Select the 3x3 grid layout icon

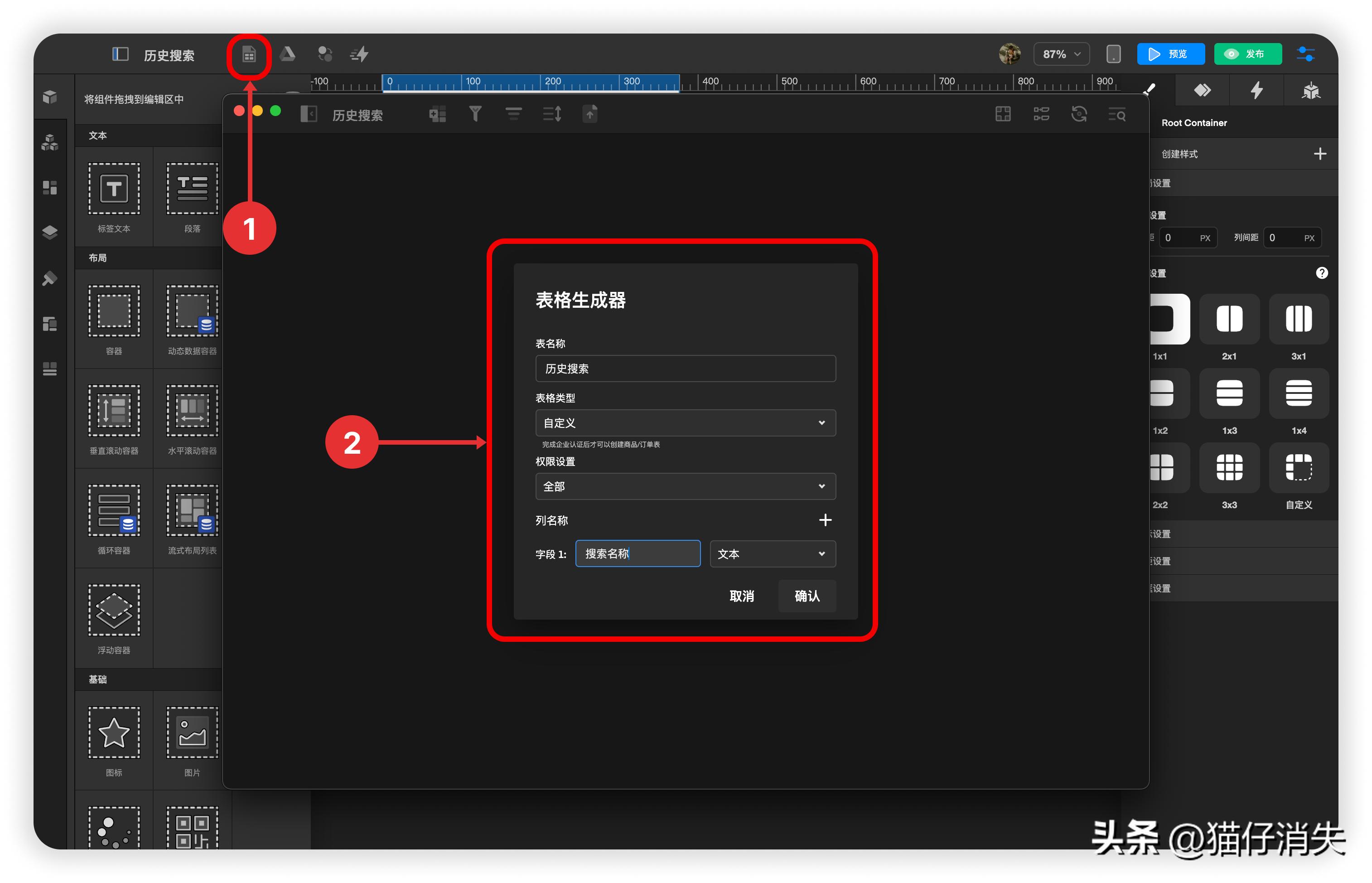(1229, 467)
